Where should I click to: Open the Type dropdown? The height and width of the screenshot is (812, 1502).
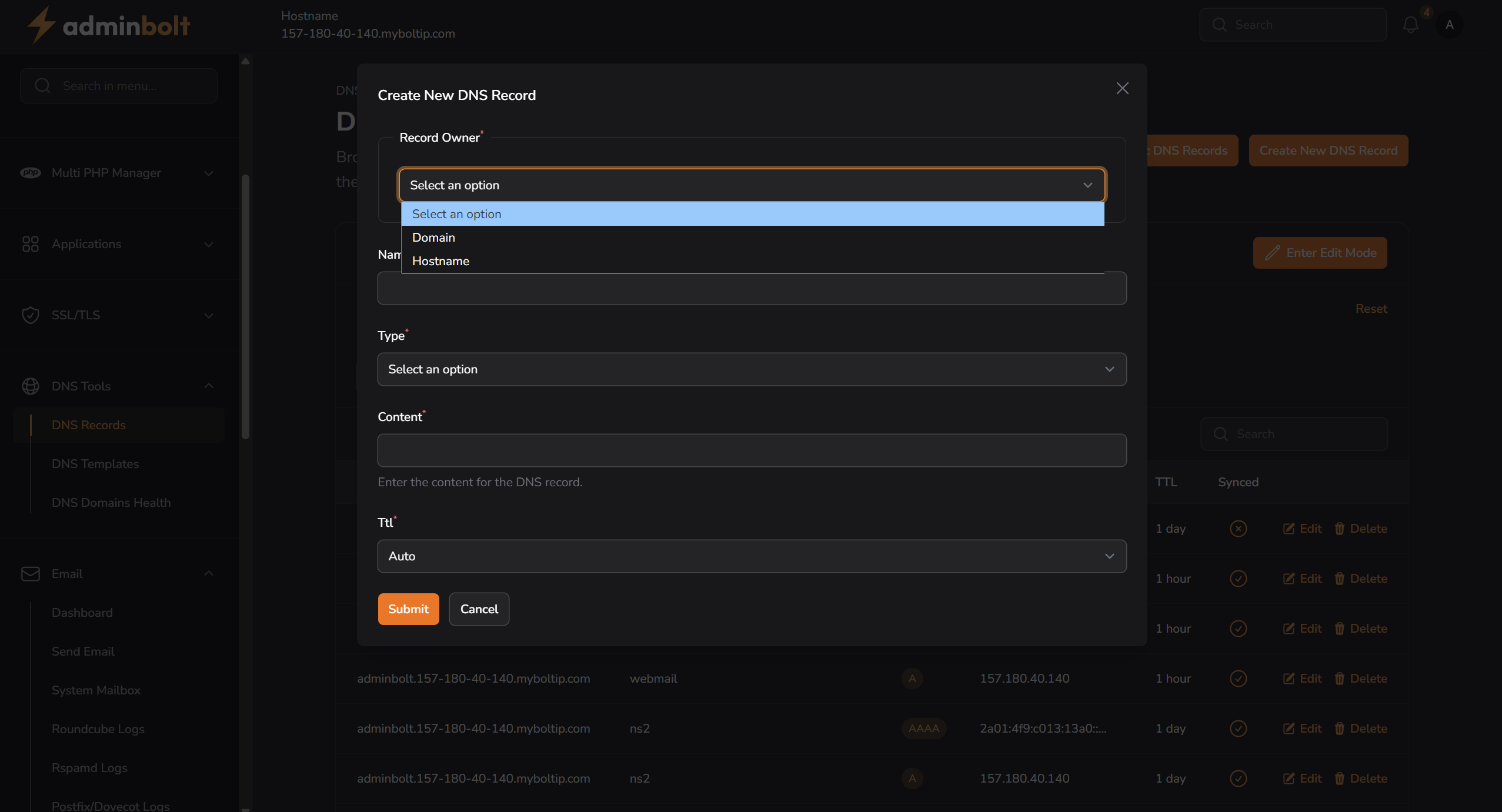(x=751, y=369)
